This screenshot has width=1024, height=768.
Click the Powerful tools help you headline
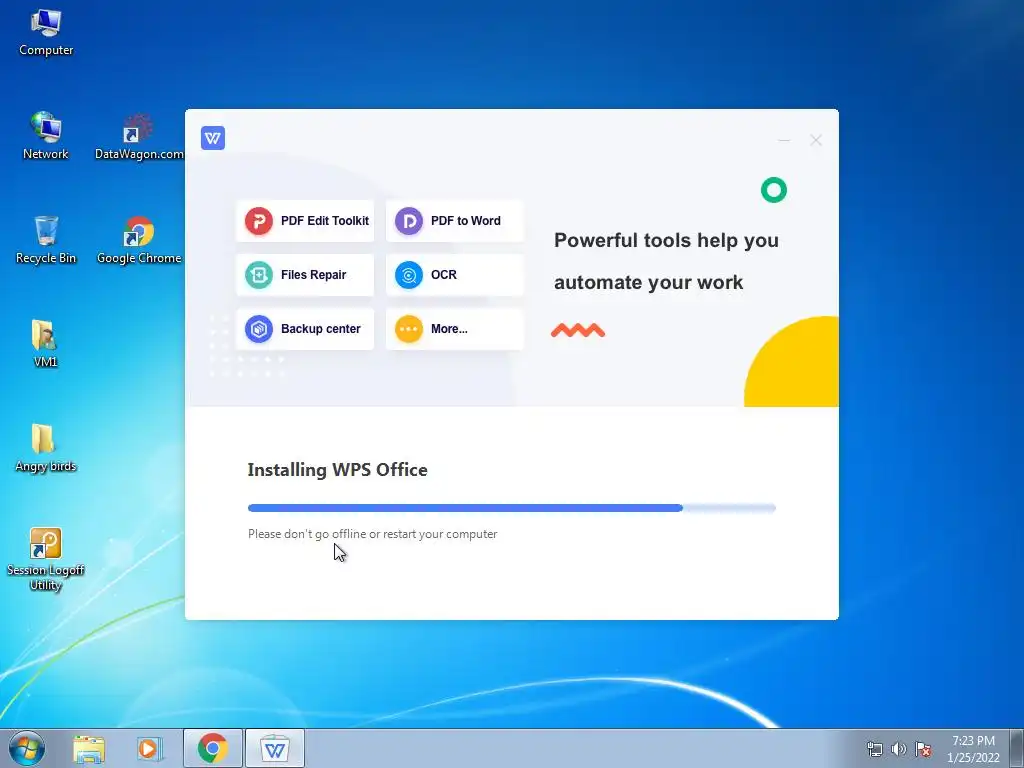666,240
